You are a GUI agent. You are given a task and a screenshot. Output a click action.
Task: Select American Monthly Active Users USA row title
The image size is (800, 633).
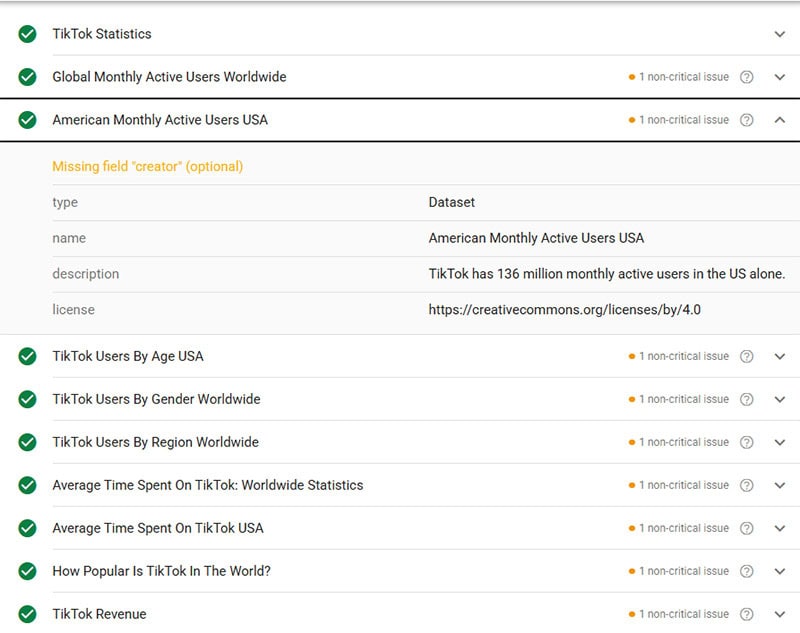coord(160,120)
